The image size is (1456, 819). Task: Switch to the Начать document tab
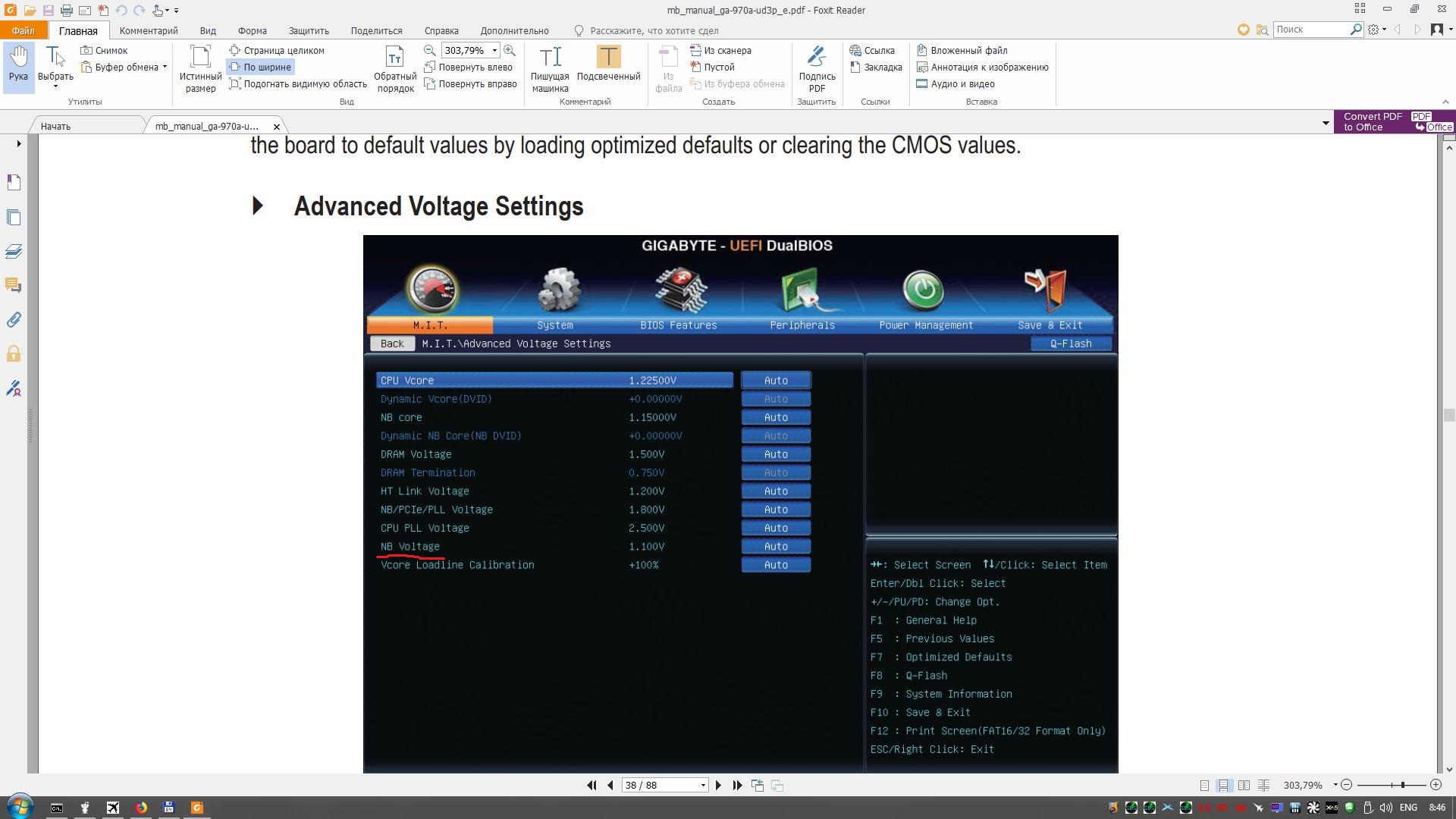click(56, 126)
